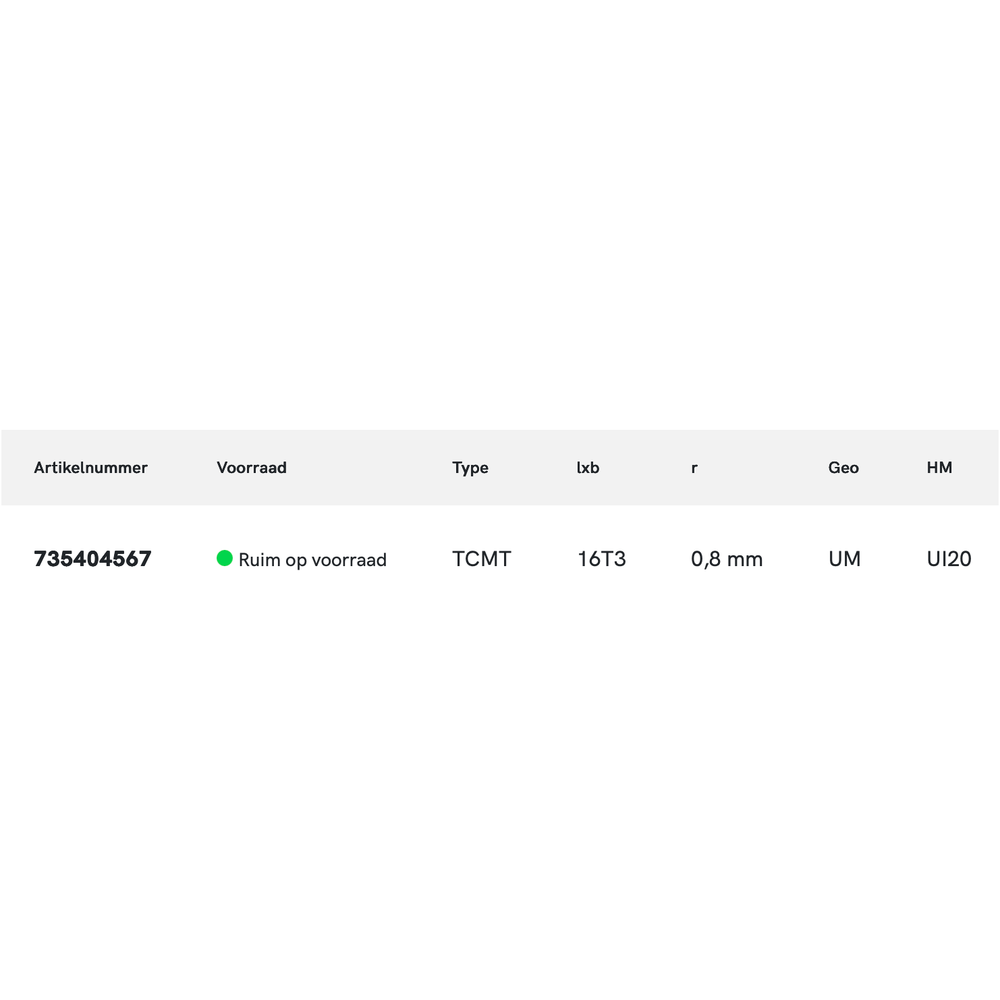This screenshot has height=1000, width=1000.
Task: Click the HM column header
Action: [x=939, y=467]
